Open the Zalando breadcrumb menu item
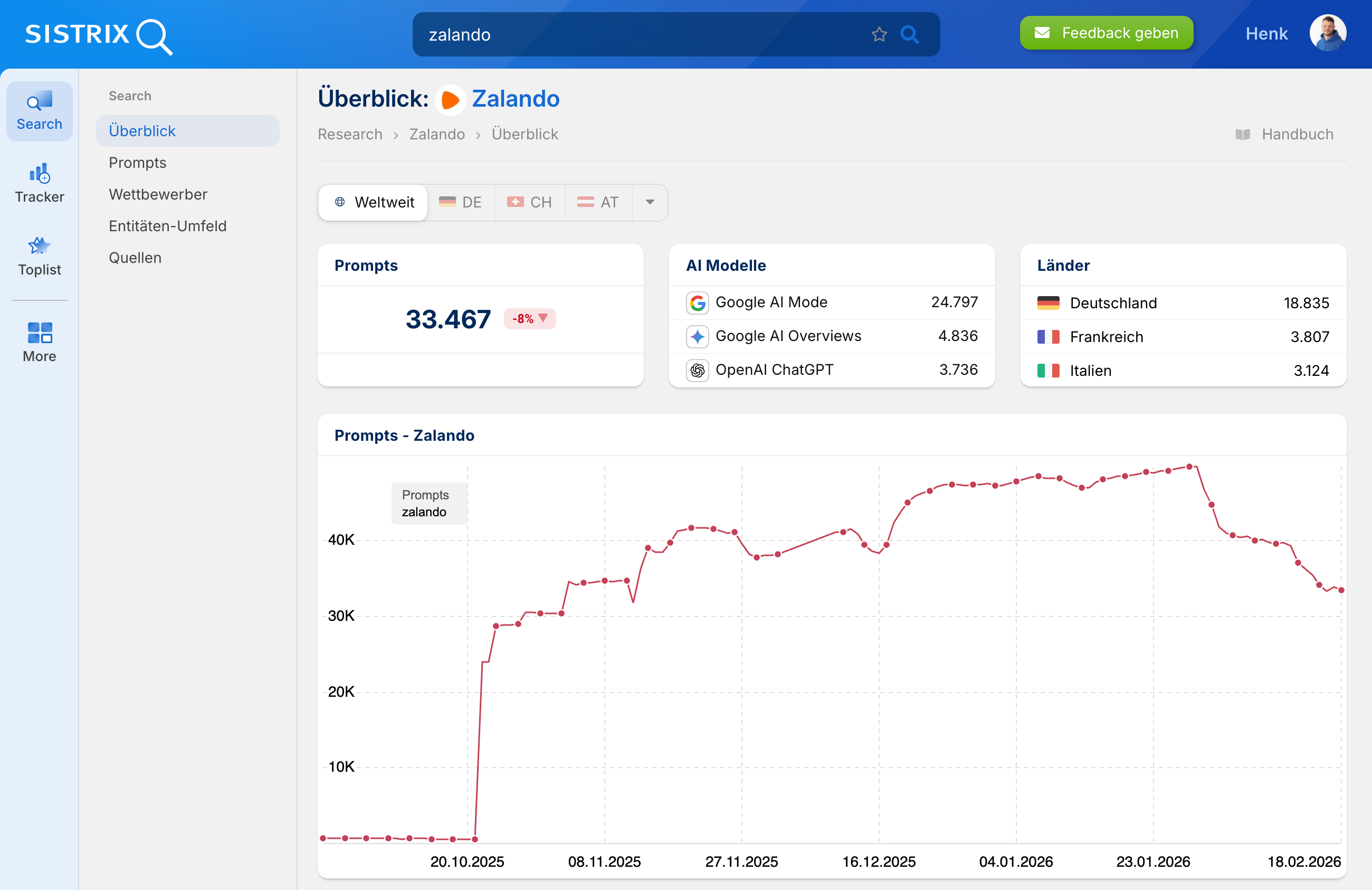The width and height of the screenshot is (1372, 890). (x=437, y=134)
